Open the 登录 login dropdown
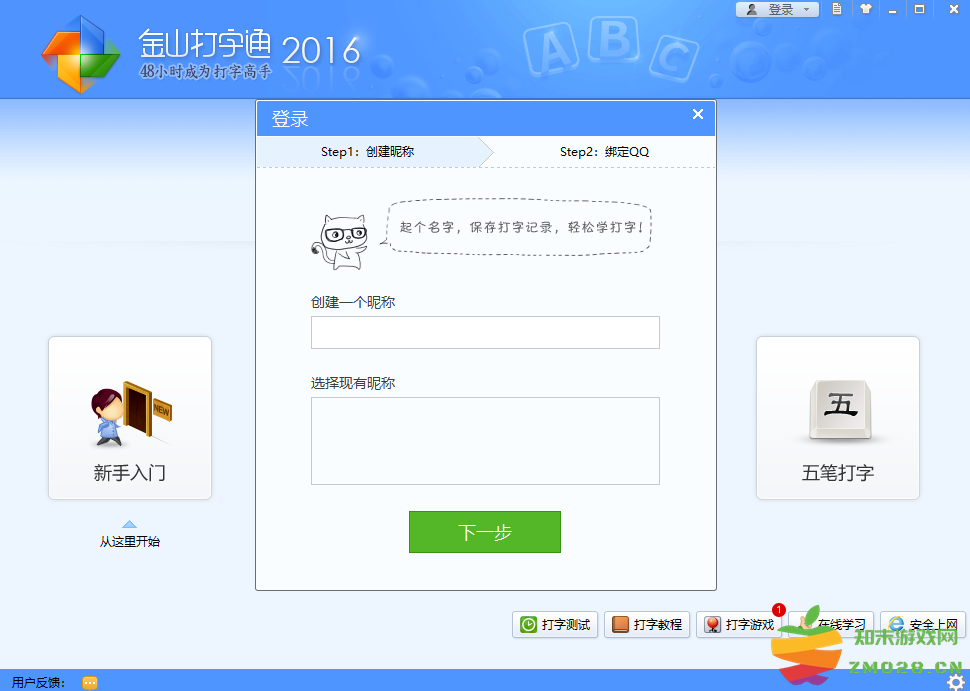Image resolution: width=970 pixels, height=691 pixels. coord(777,9)
